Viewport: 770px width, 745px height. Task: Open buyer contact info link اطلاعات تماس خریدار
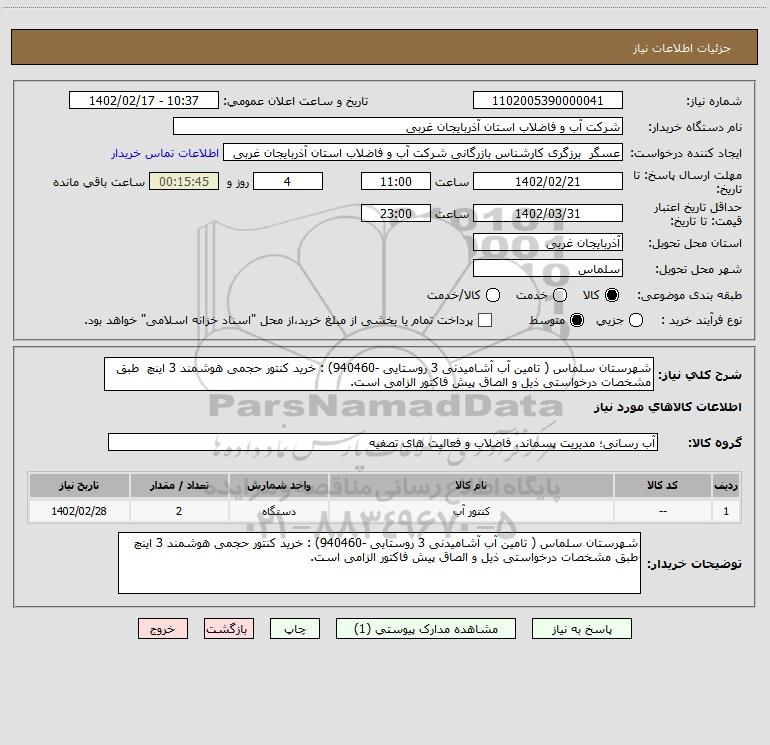tap(165, 153)
